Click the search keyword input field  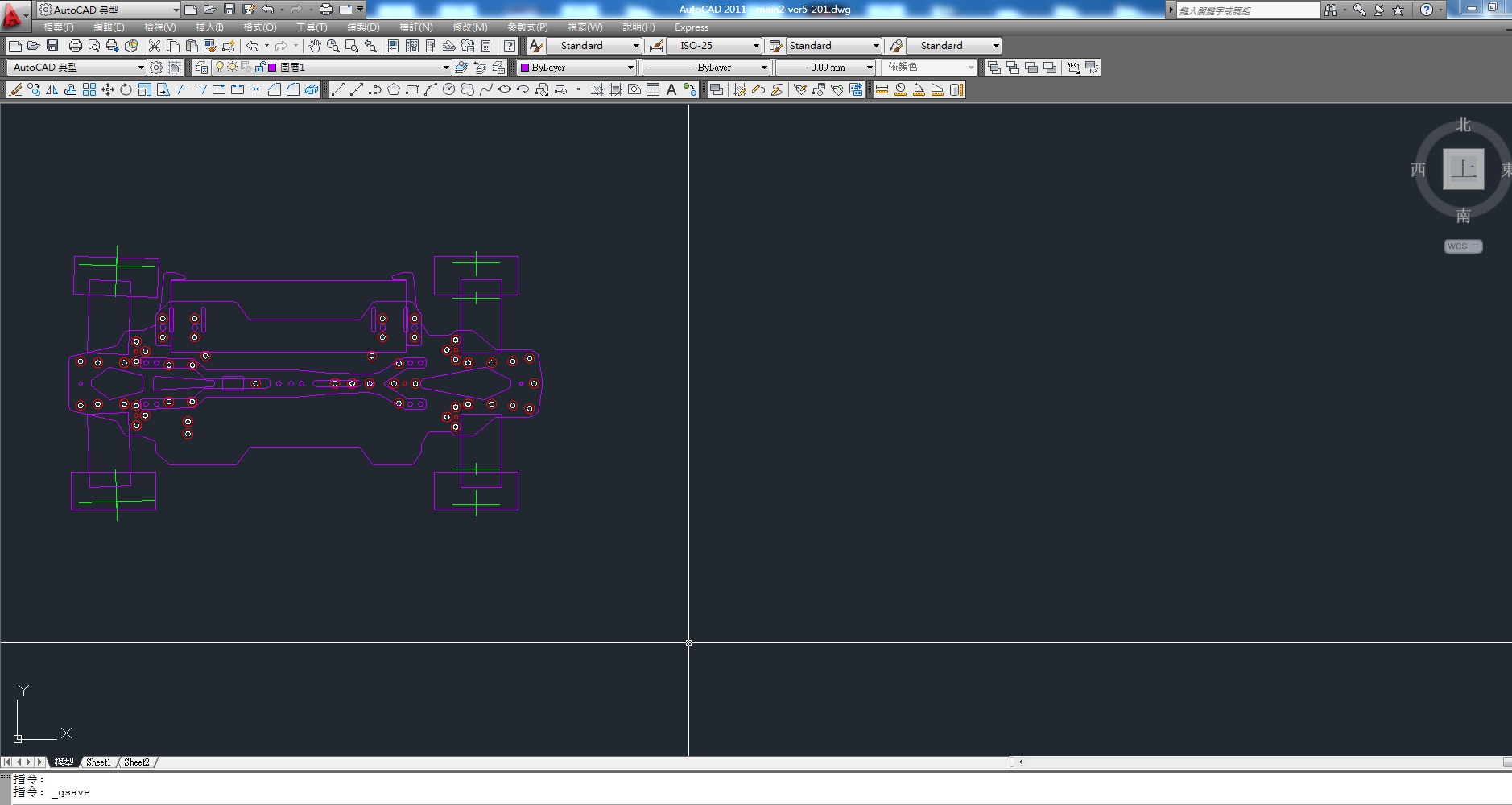pos(1247,10)
